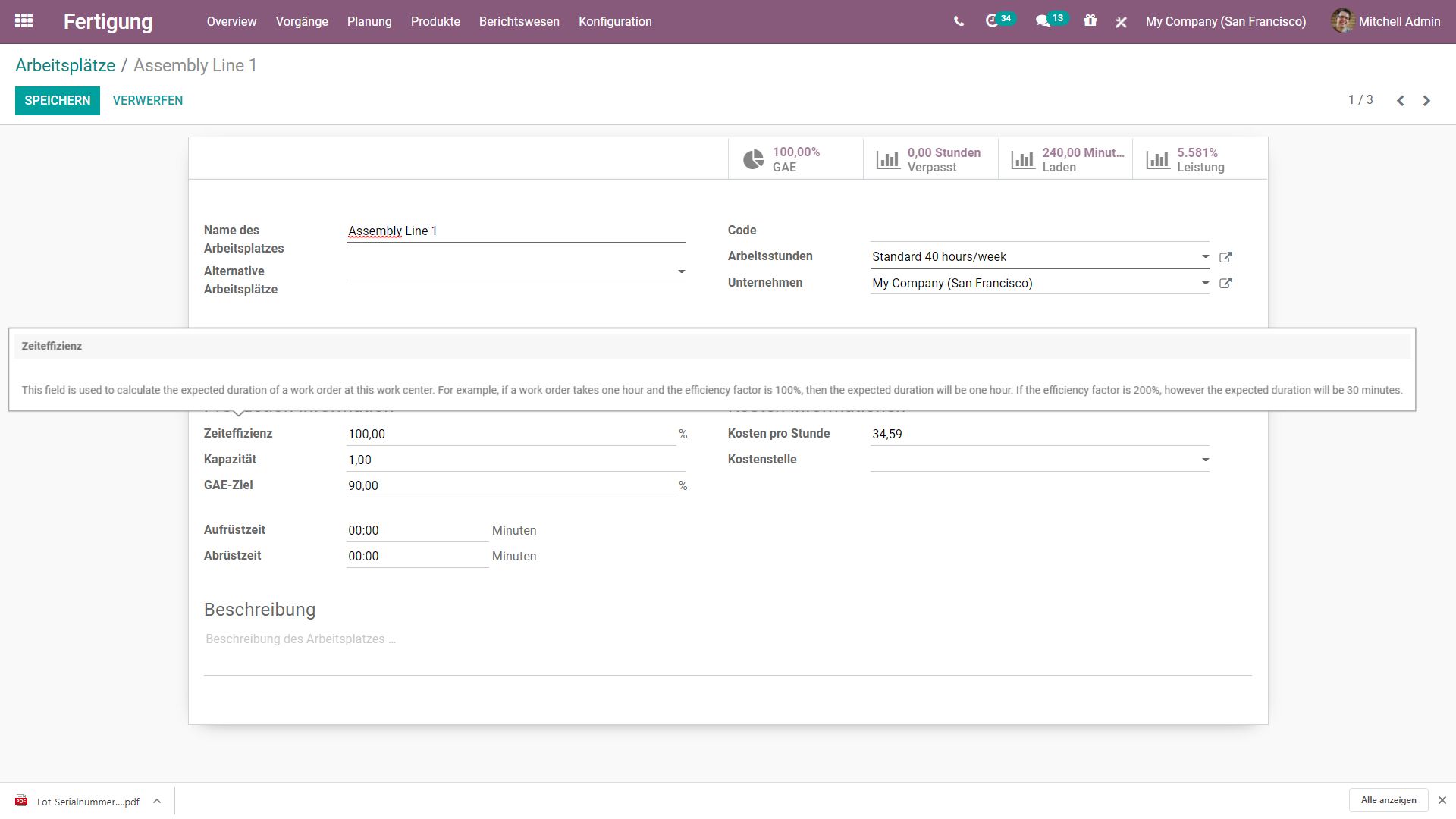The width and height of the screenshot is (1456, 819).
Task: Open external link next to Arbeitsstunden
Action: (x=1225, y=257)
